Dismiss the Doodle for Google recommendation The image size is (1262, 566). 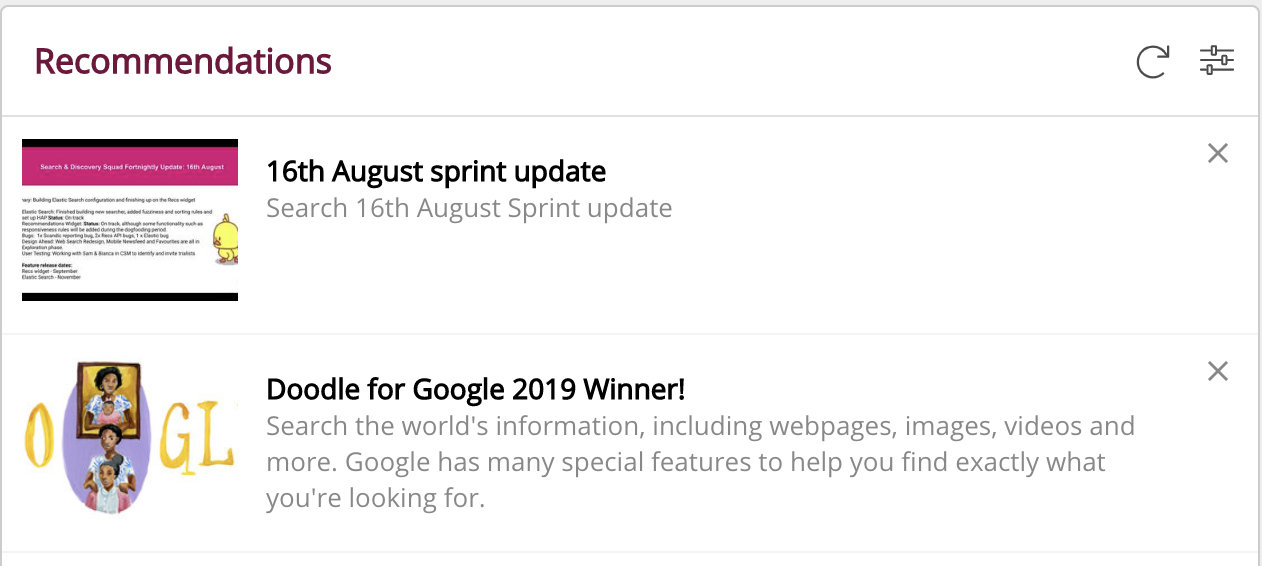tap(1217, 371)
